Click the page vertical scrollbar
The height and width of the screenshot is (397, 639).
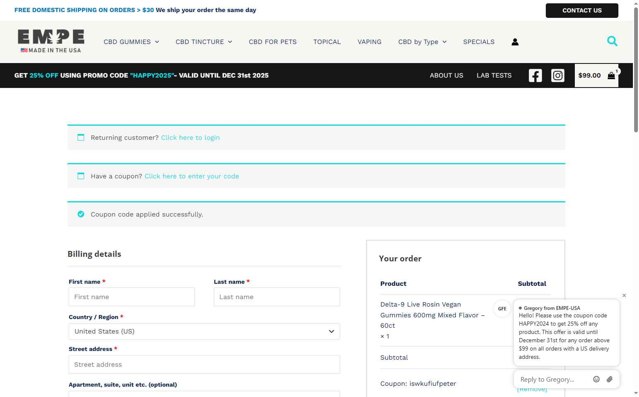636,69
